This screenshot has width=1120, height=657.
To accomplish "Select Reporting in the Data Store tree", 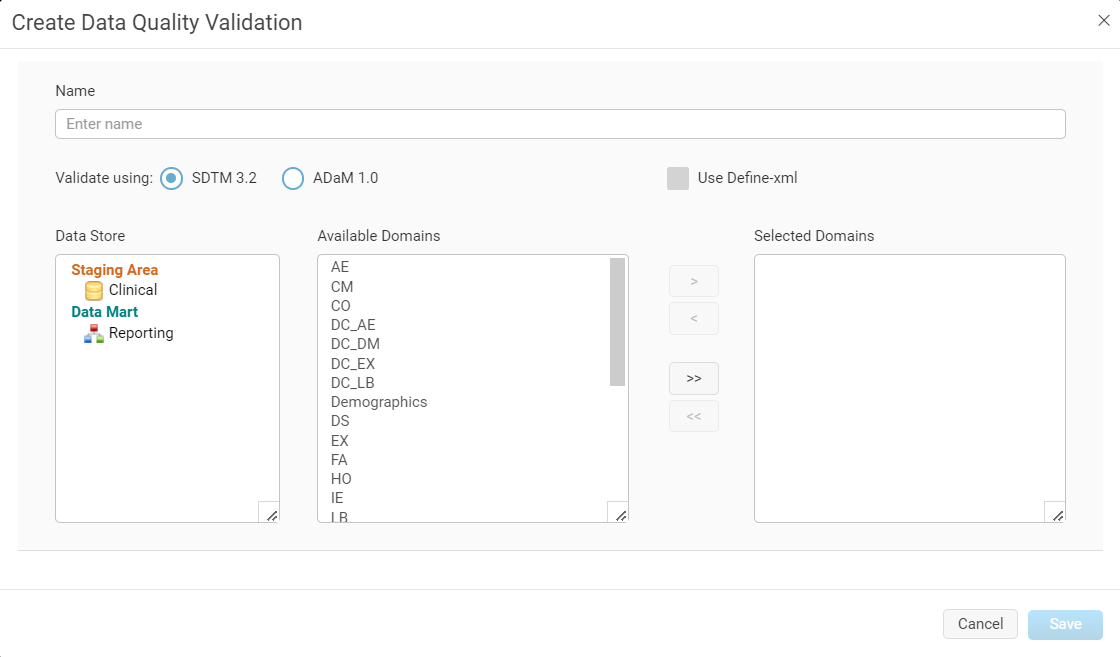I will [141, 333].
